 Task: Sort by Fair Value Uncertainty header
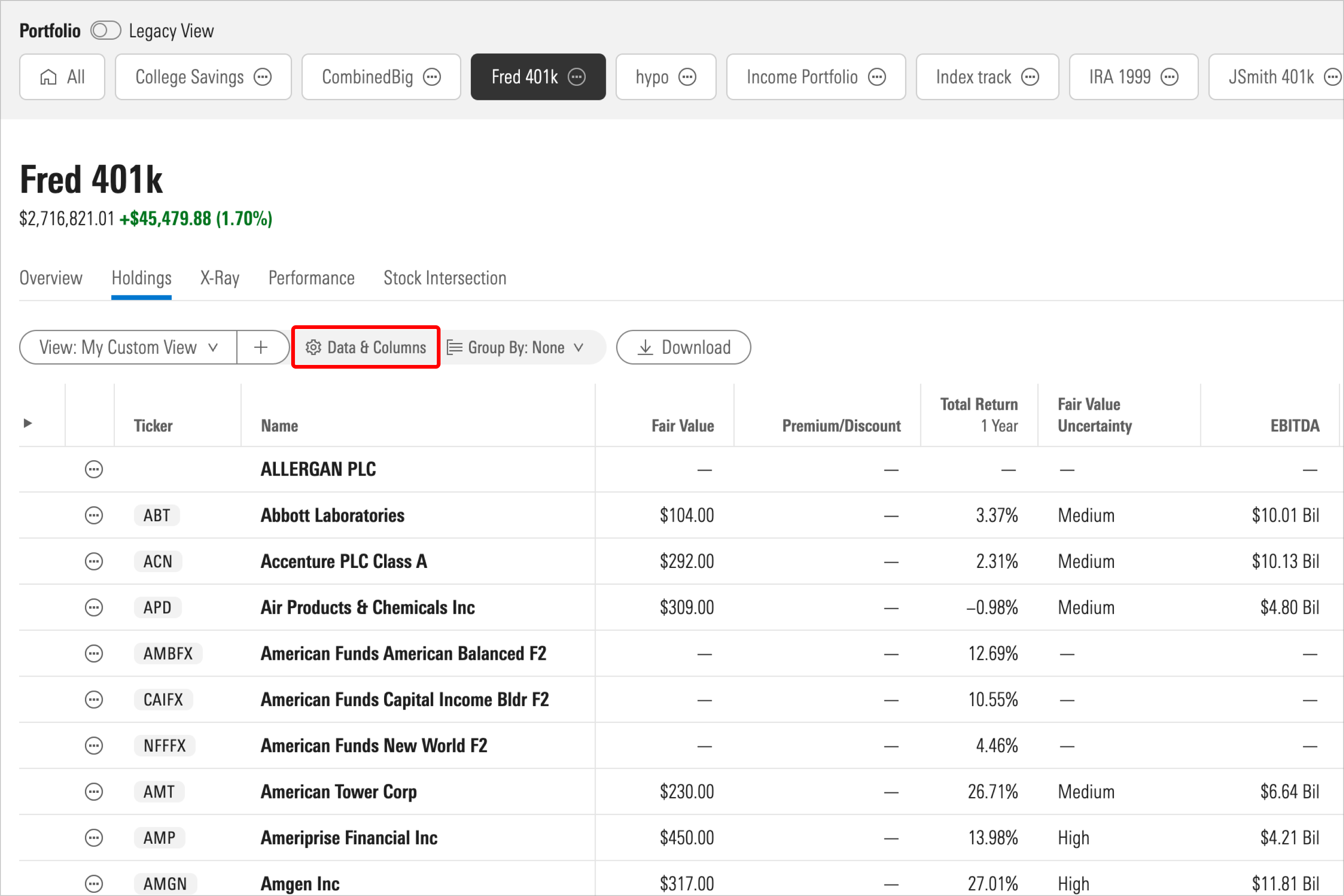click(x=1095, y=415)
